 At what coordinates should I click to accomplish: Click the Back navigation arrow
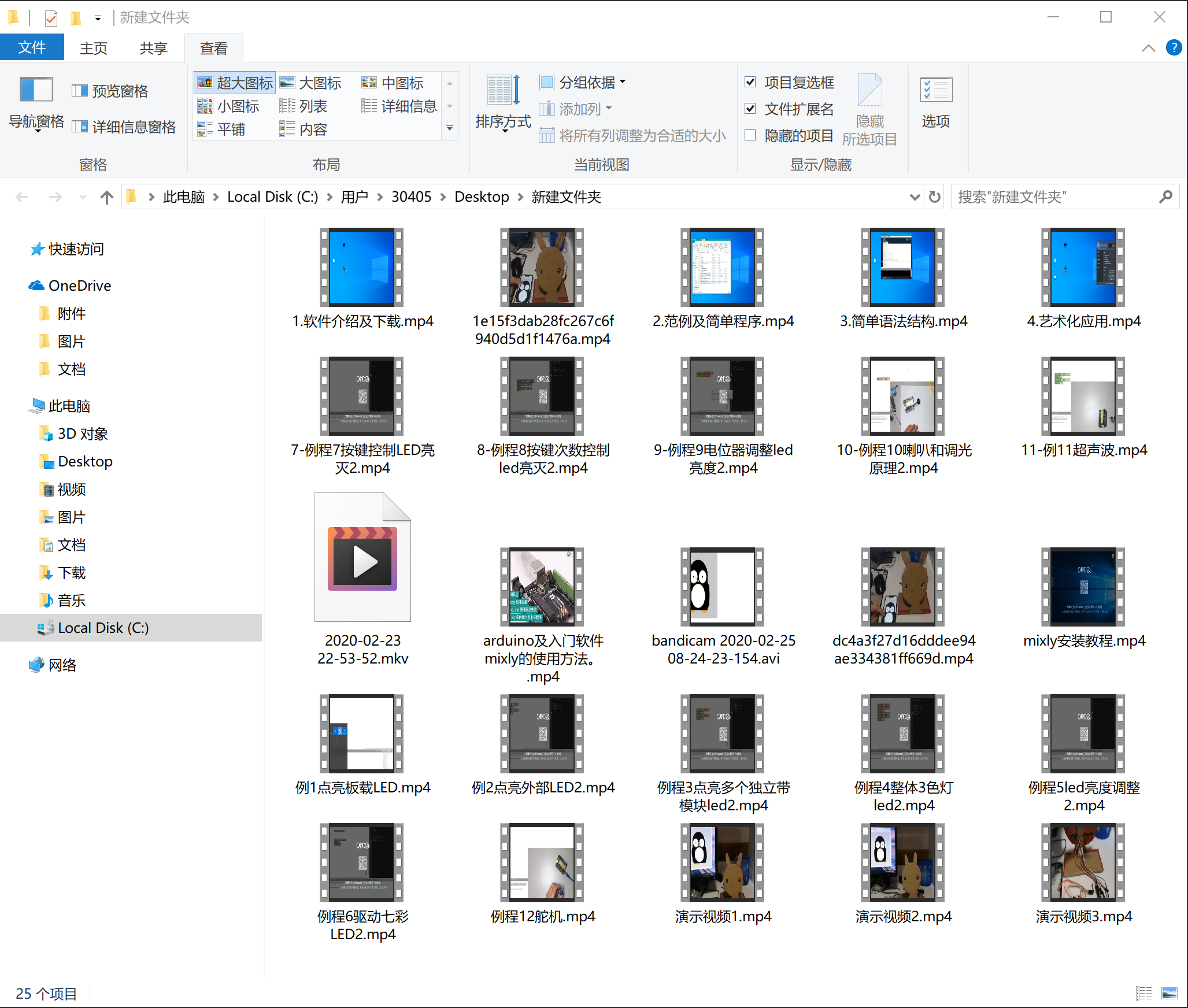(23, 198)
